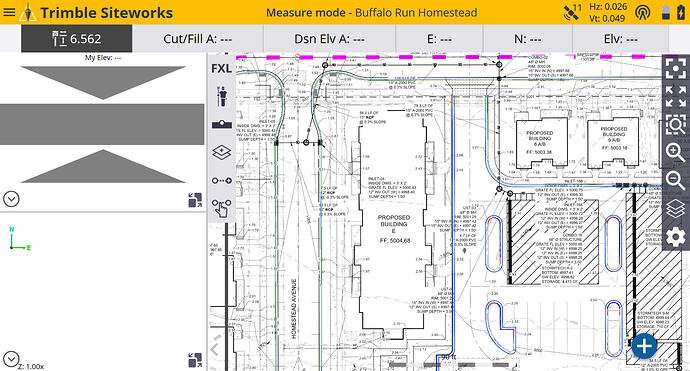
Task: Swap lower panel to main view
Action: click(195, 360)
